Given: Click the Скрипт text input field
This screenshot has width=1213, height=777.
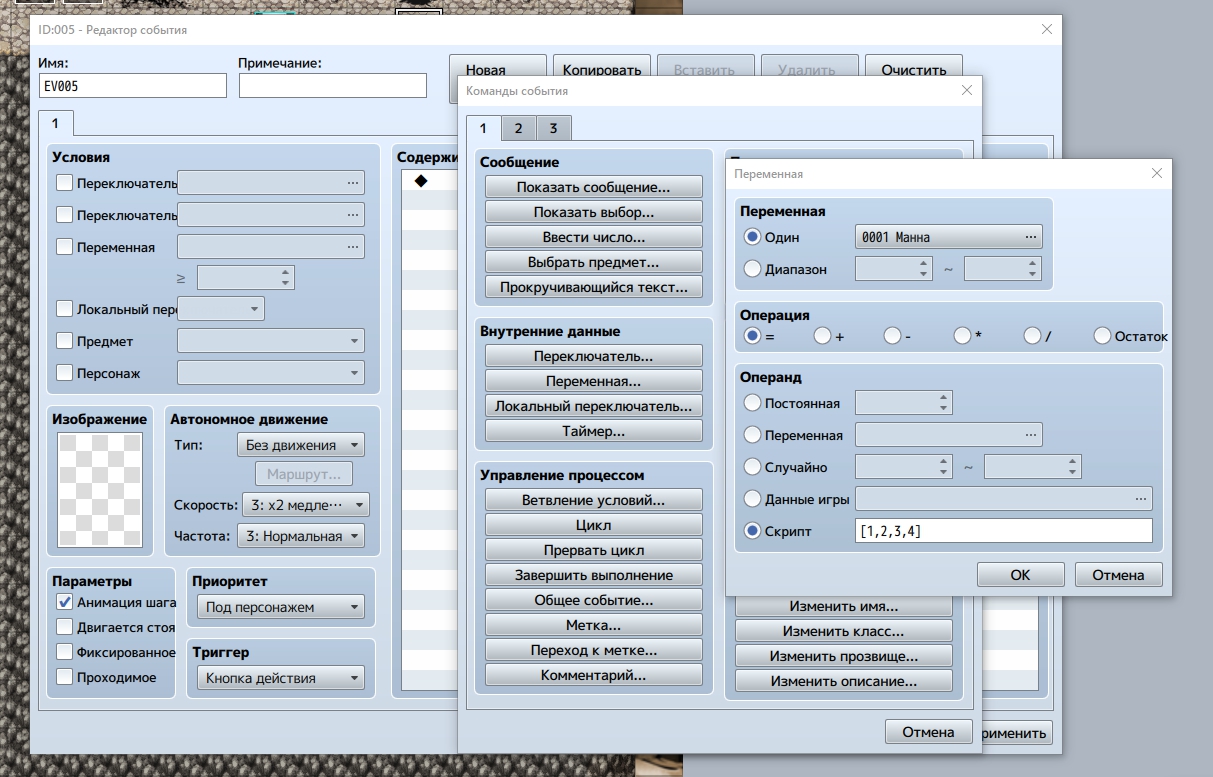Looking at the screenshot, I should 1003,531.
